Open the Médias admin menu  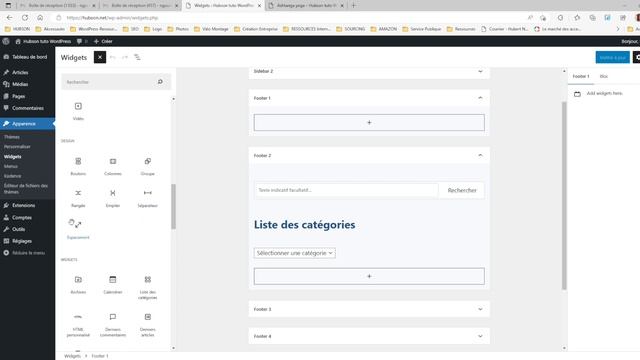27,84
